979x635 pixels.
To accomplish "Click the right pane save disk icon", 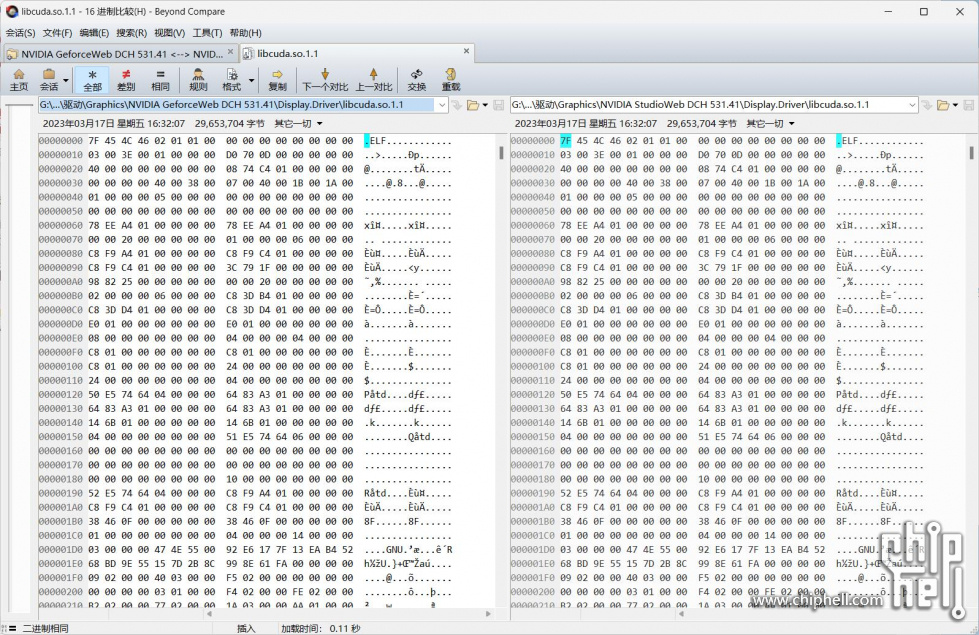I will click(x=968, y=105).
